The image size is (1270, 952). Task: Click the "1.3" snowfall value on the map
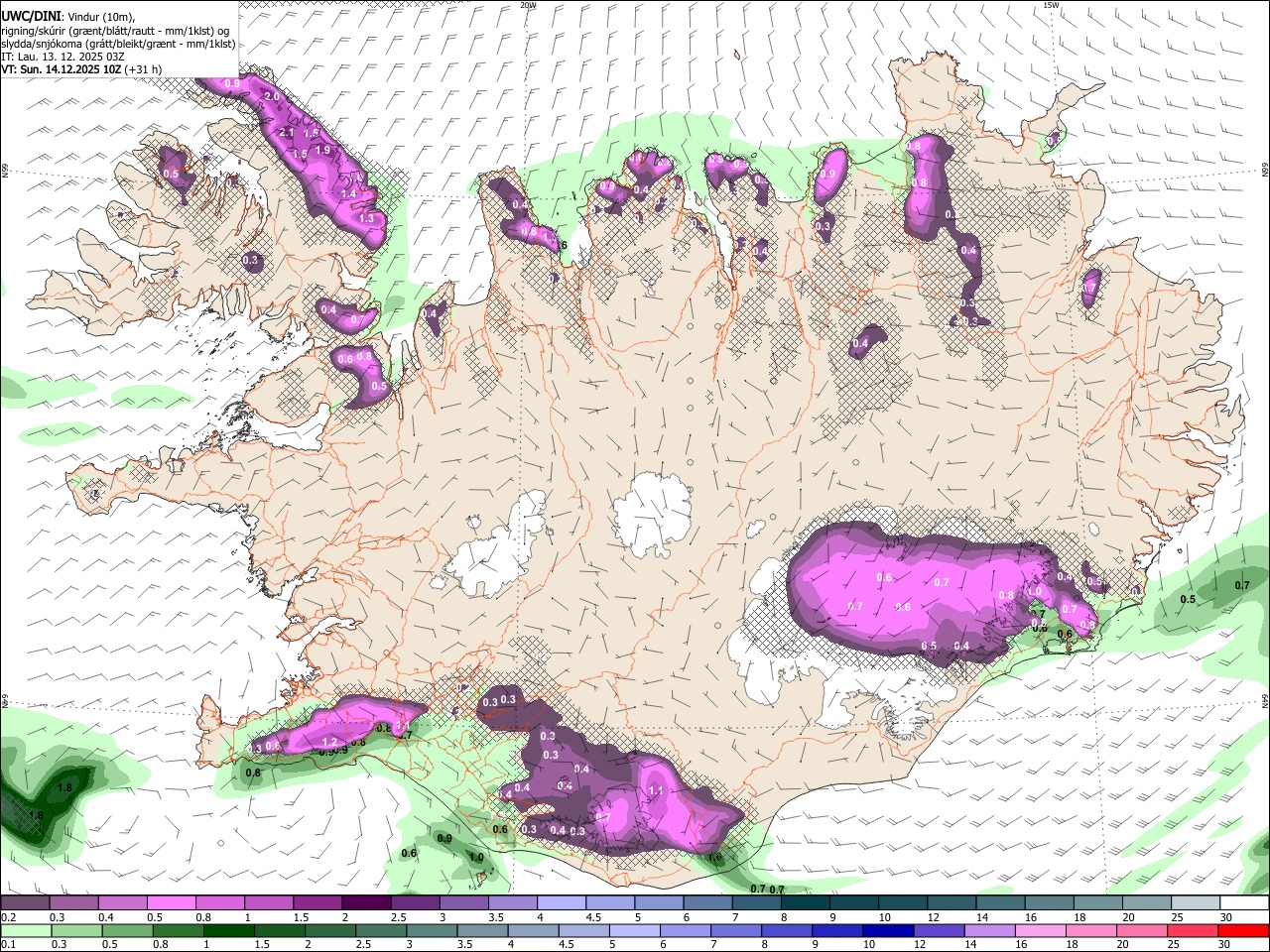[x=366, y=219]
